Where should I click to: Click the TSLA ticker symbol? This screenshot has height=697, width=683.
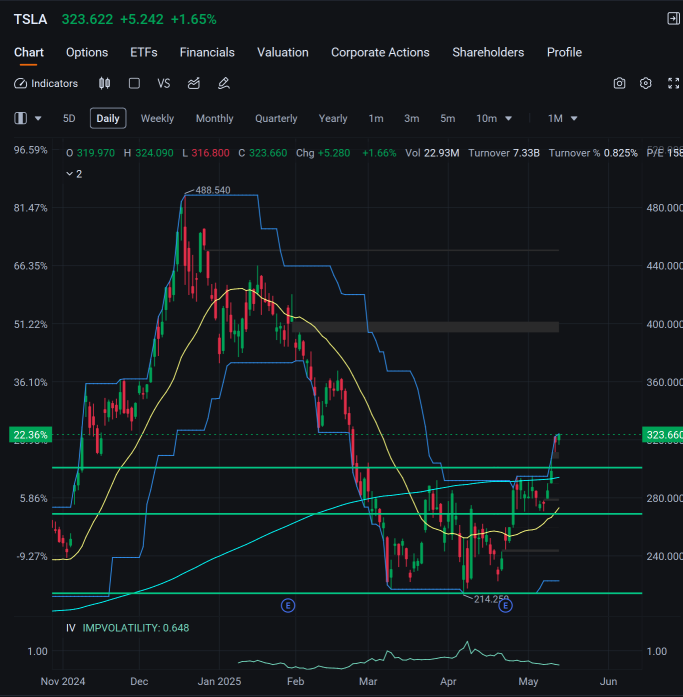click(30, 20)
